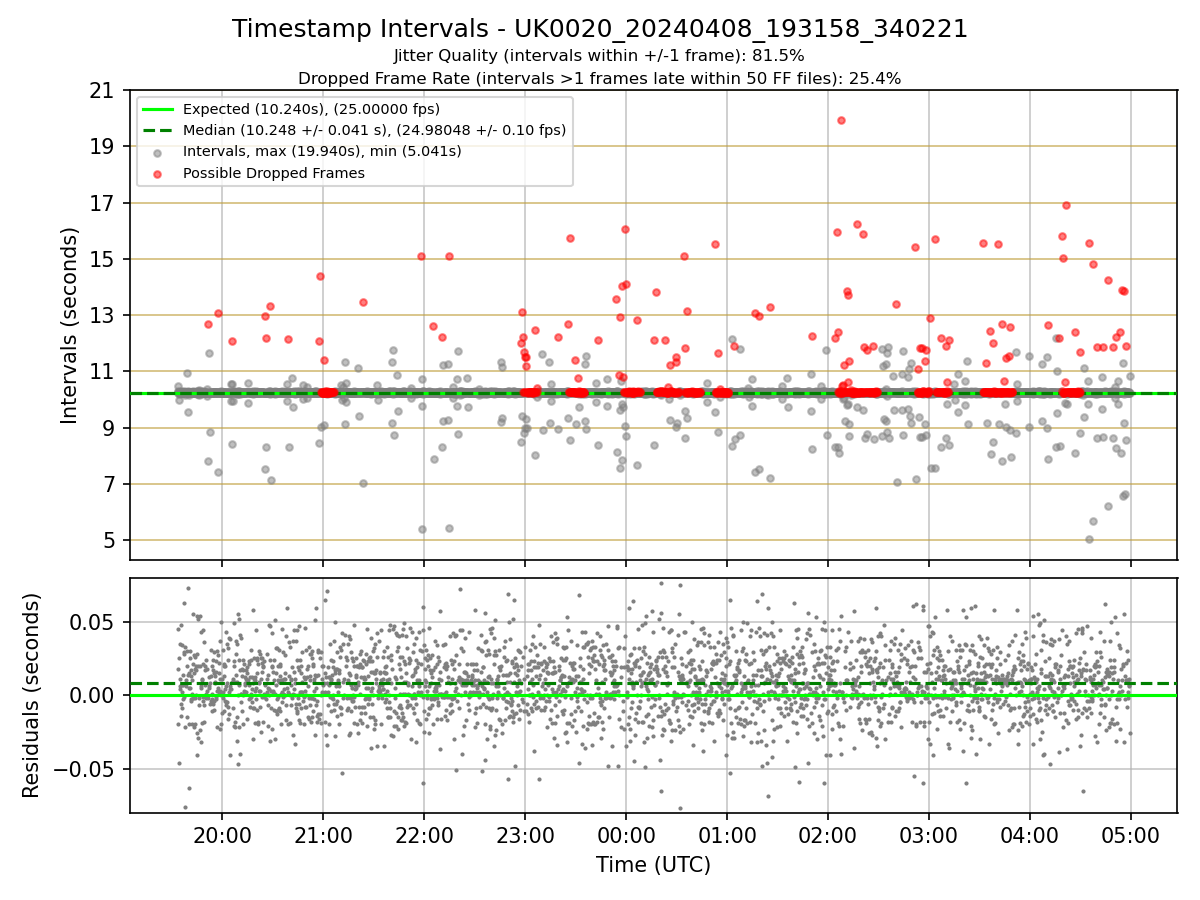Click the red dropped-frame point near 17 seconds after 04:00

(1066, 205)
